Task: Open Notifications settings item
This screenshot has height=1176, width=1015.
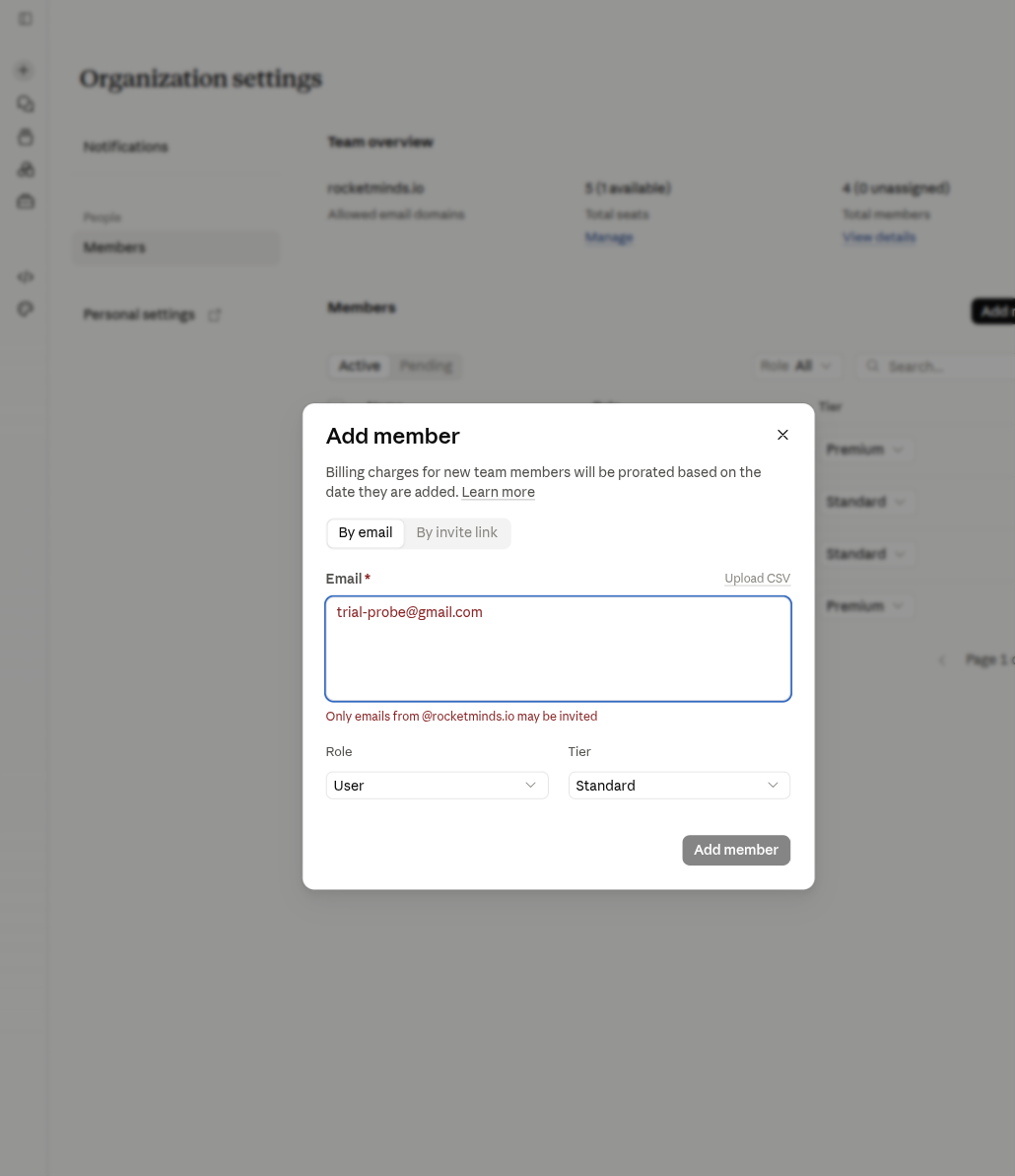Action: [125, 146]
